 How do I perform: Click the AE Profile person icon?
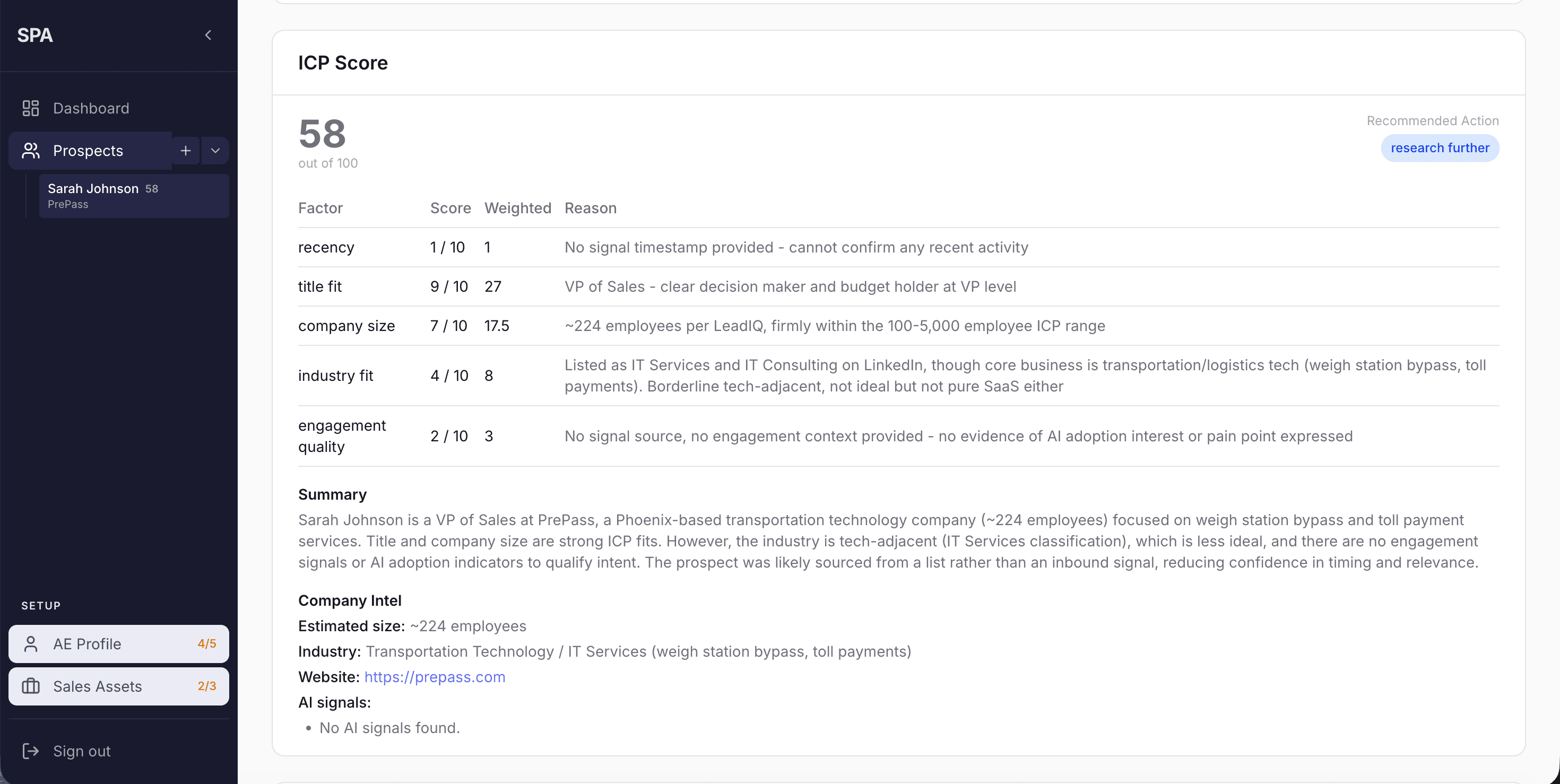pyautogui.click(x=30, y=643)
